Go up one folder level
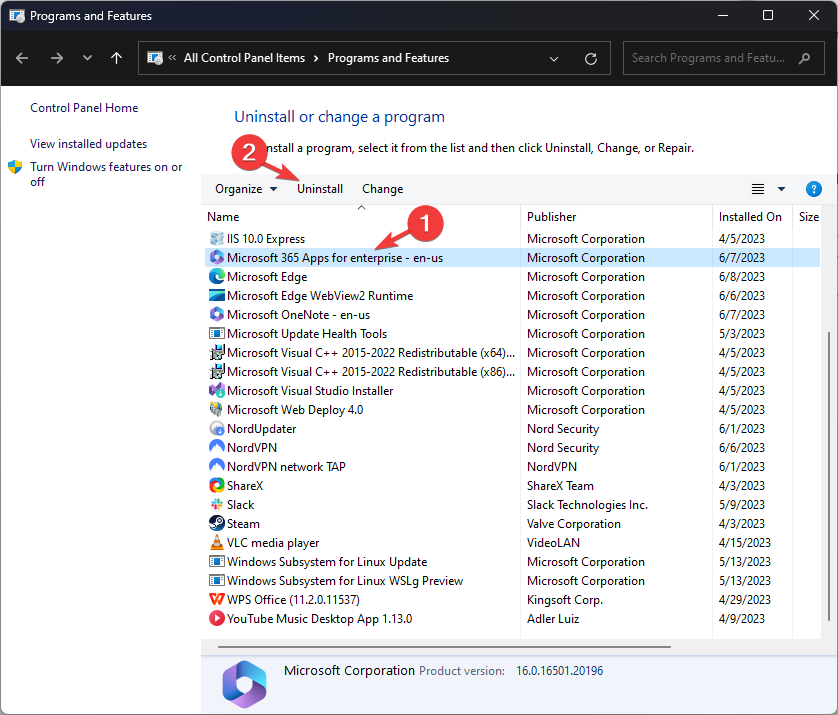The height and width of the screenshot is (715, 838). tap(117, 58)
